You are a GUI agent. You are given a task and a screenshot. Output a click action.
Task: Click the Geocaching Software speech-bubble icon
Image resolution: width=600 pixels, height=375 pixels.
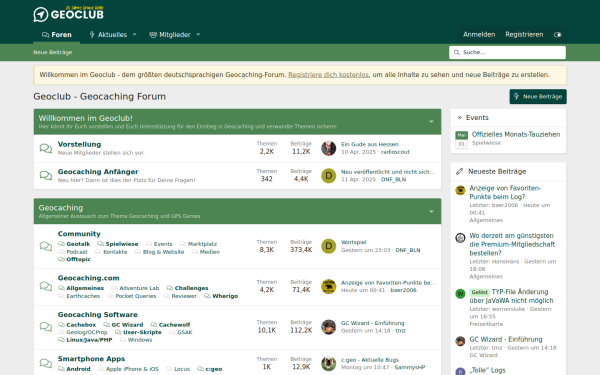46,327
